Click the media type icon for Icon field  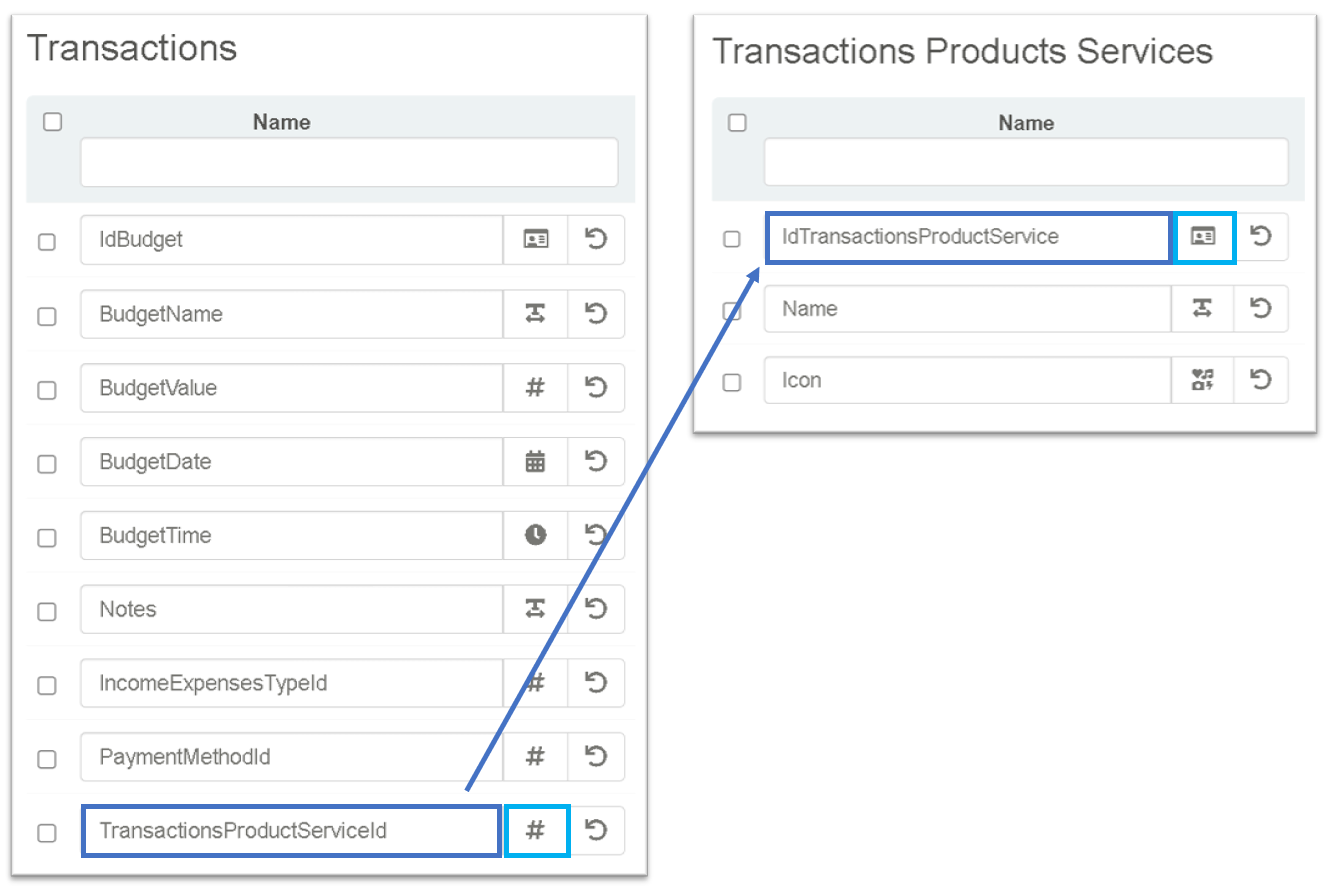(1201, 380)
